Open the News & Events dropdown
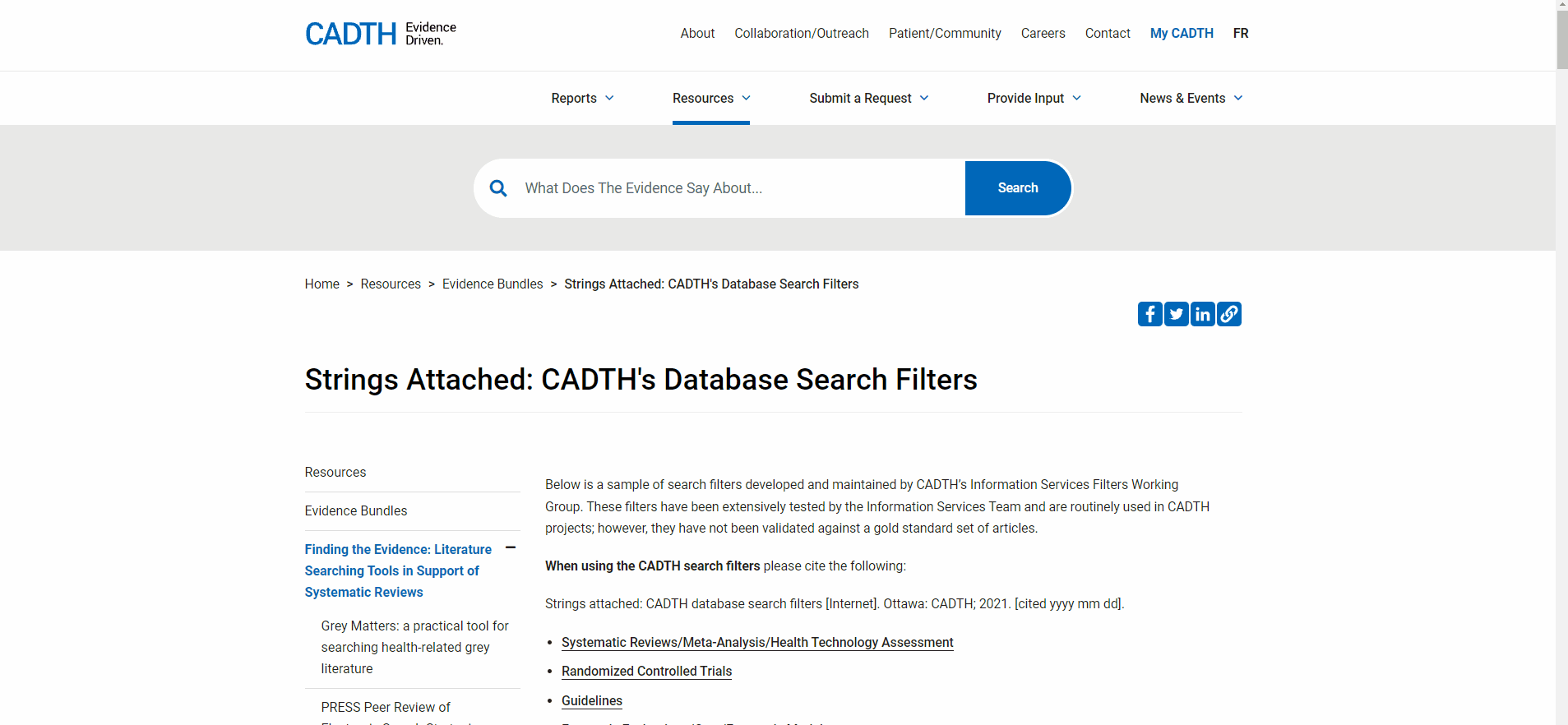The height and width of the screenshot is (725, 1568). coord(1191,98)
